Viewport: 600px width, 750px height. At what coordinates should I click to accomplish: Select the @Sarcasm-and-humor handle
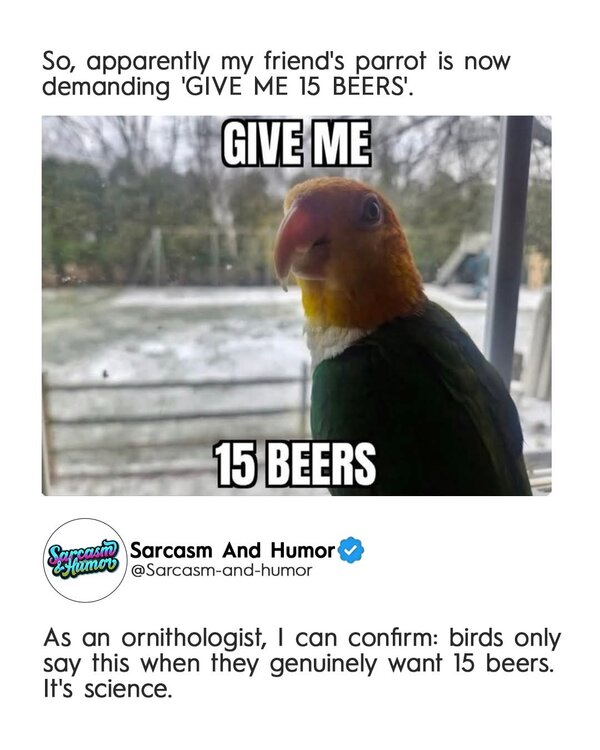click(221, 570)
